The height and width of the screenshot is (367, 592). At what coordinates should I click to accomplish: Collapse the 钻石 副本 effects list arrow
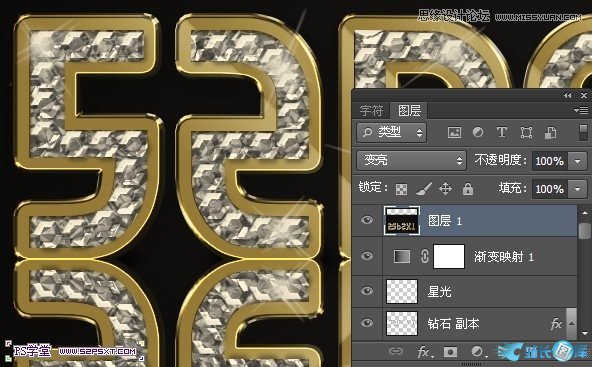pyautogui.click(x=572, y=324)
